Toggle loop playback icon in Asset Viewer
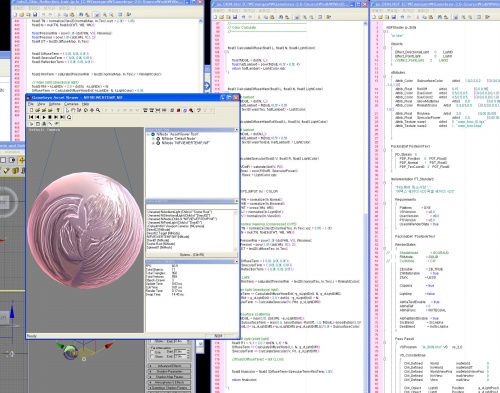 (69, 117)
